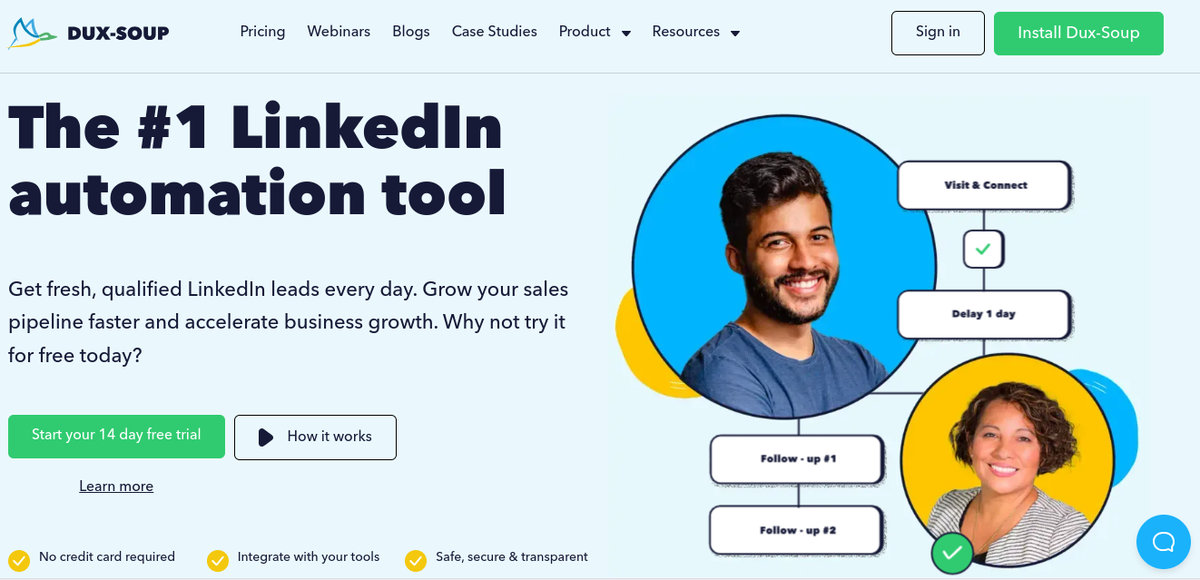Click the Visit & Connect workflow box
Viewport: 1200px width, 580px height.
point(985,185)
